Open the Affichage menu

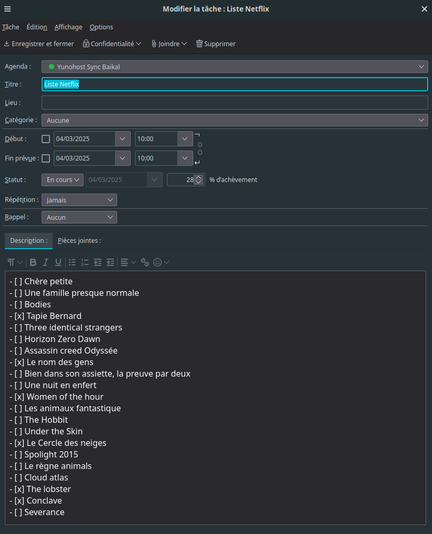click(68, 27)
